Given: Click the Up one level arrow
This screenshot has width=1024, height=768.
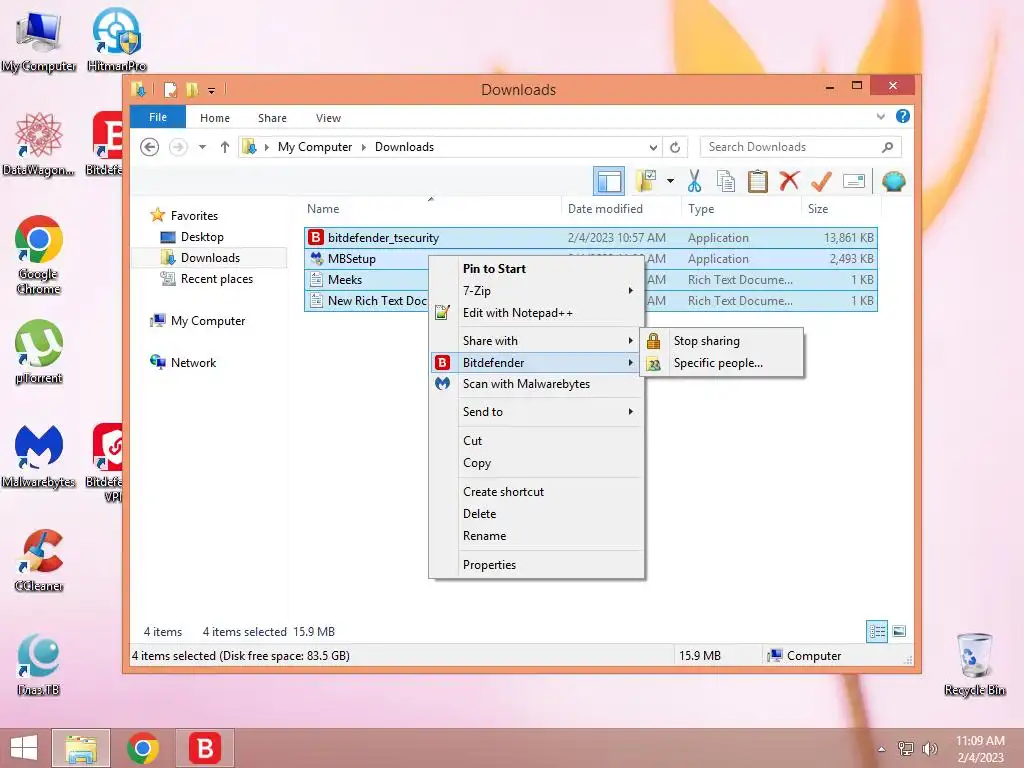Looking at the screenshot, I should [x=225, y=147].
